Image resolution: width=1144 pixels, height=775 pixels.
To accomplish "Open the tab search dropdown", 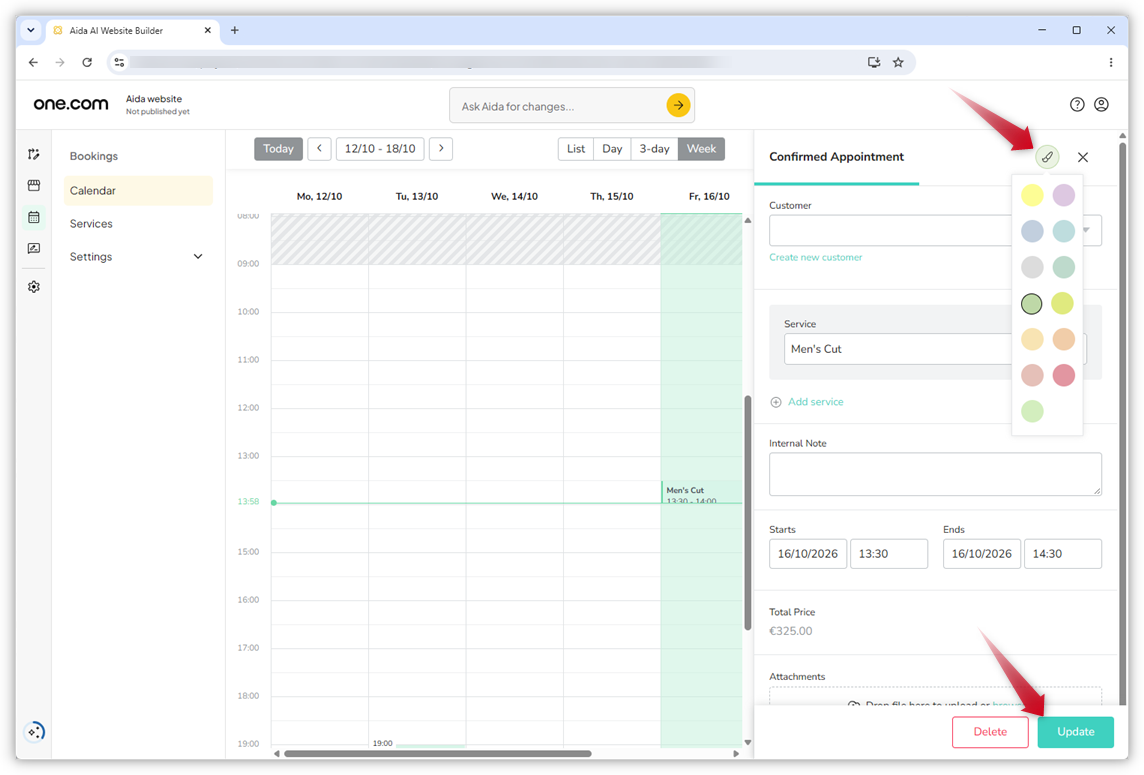I will [x=31, y=31].
